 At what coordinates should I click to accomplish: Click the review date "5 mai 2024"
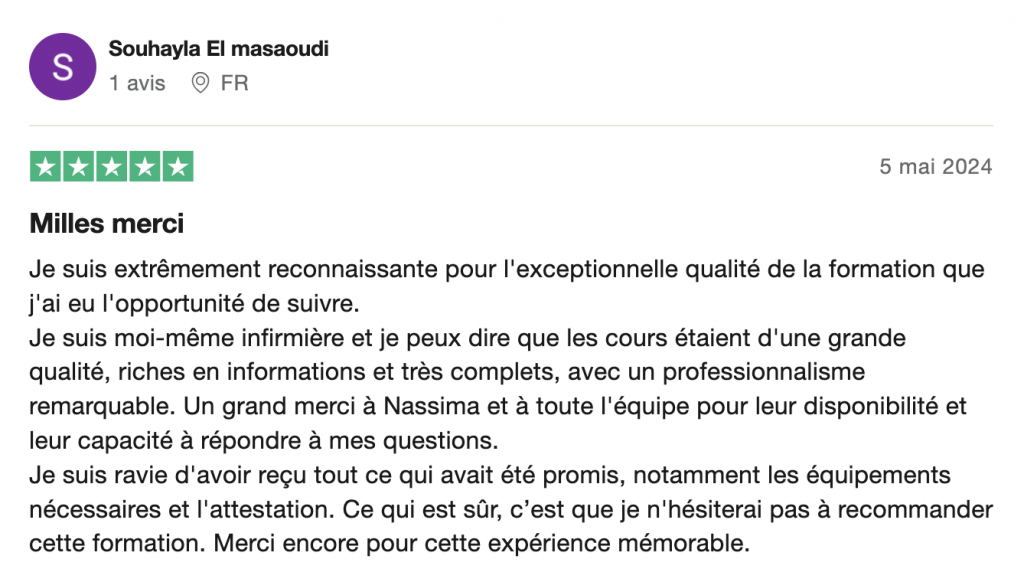[x=935, y=167]
